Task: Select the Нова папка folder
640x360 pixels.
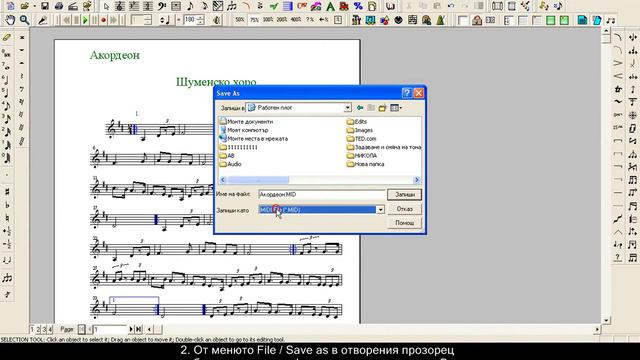Action: point(365,164)
